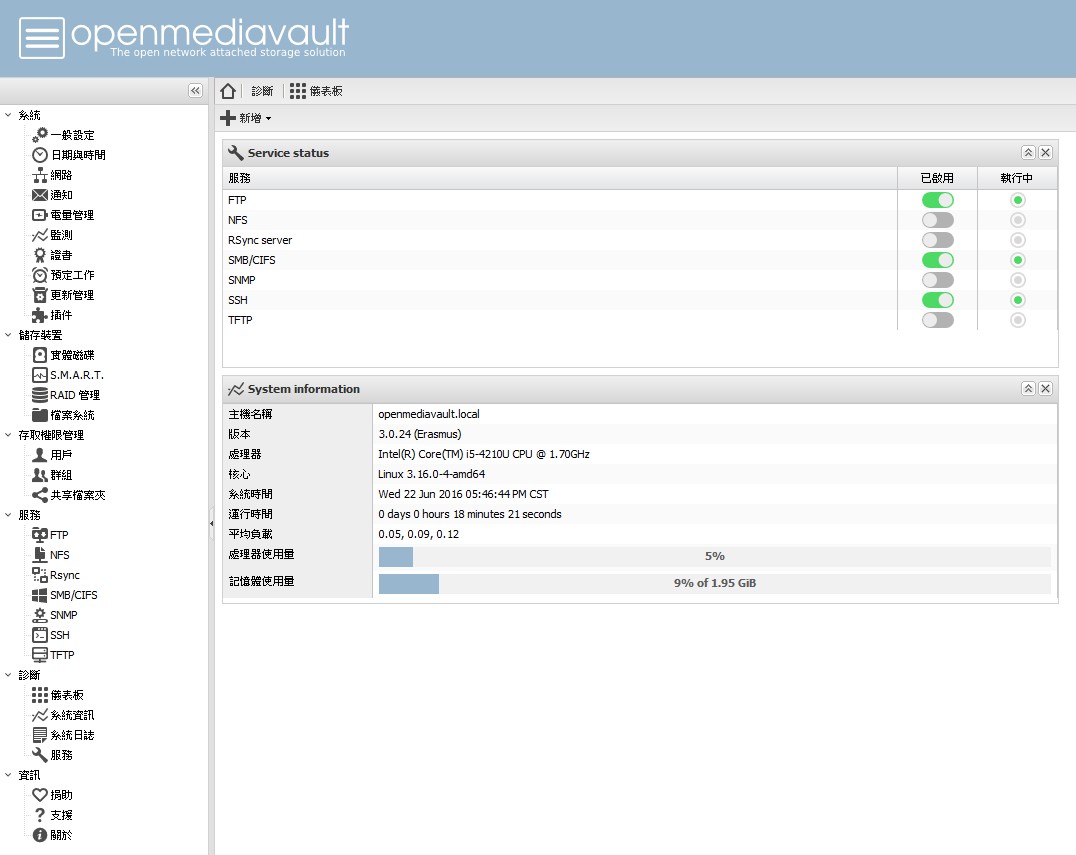Open 系統資訊 in the sidebar
This screenshot has height=855, width=1076.
click(x=72, y=715)
